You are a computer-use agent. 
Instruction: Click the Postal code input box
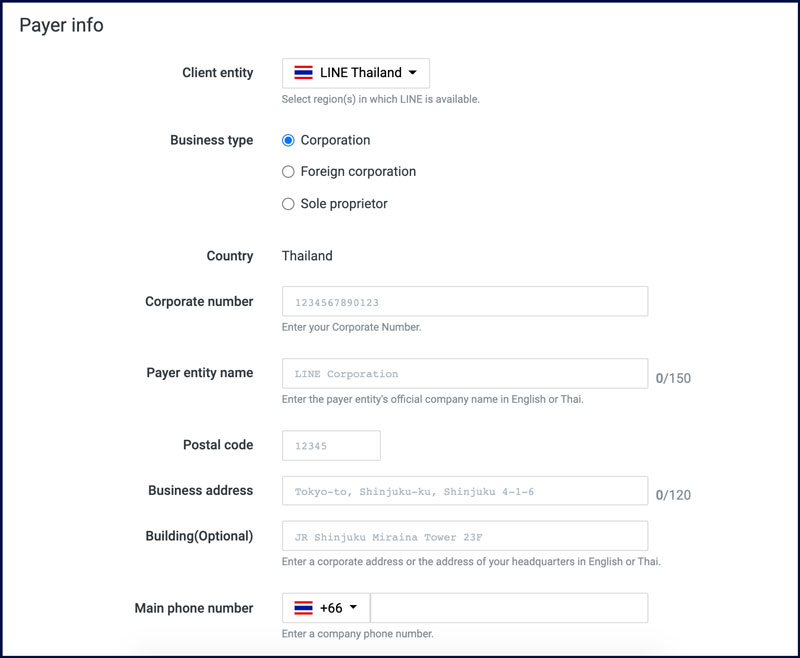pyautogui.click(x=331, y=445)
